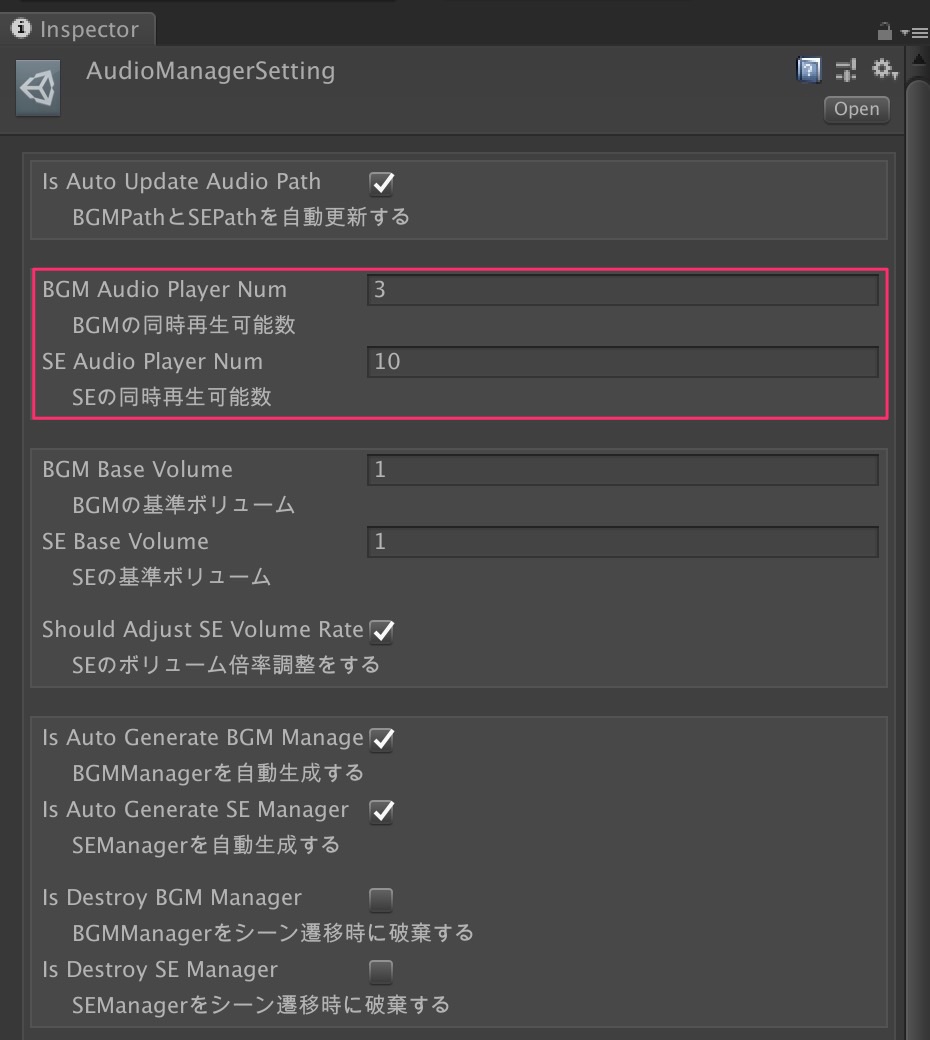Click the Inspector info icon
Screen dimensions: 930x1040
tap(21, 29)
